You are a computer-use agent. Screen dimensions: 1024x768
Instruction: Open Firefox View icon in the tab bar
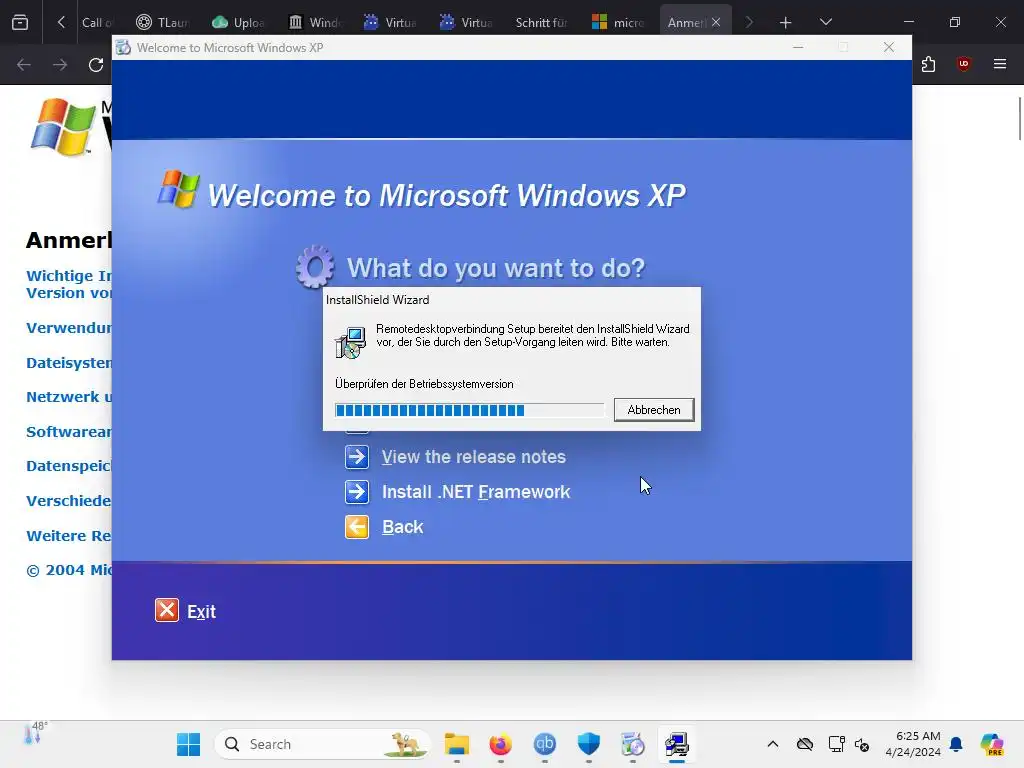20,23
